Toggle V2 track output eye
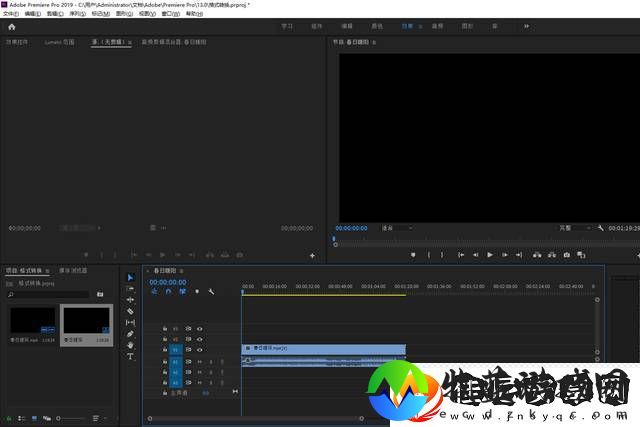The width and height of the screenshot is (640, 427). 200,339
